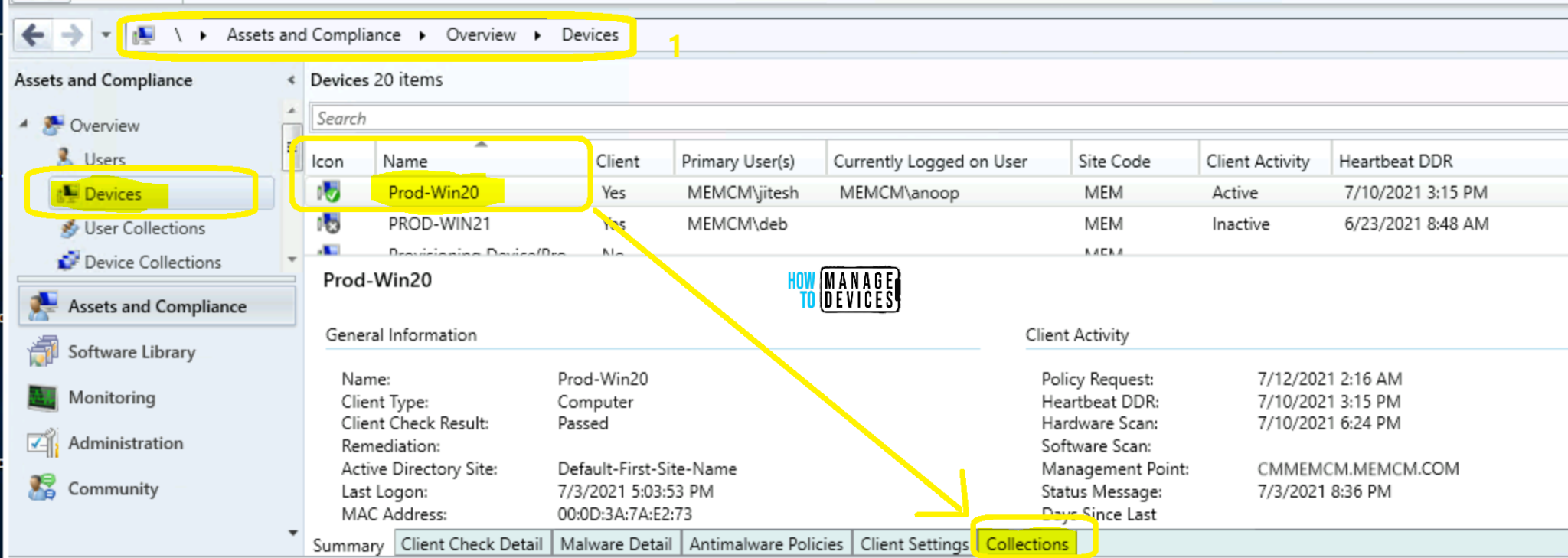Click the Users node icon
The image size is (1568, 558).
click(x=66, y=158)
